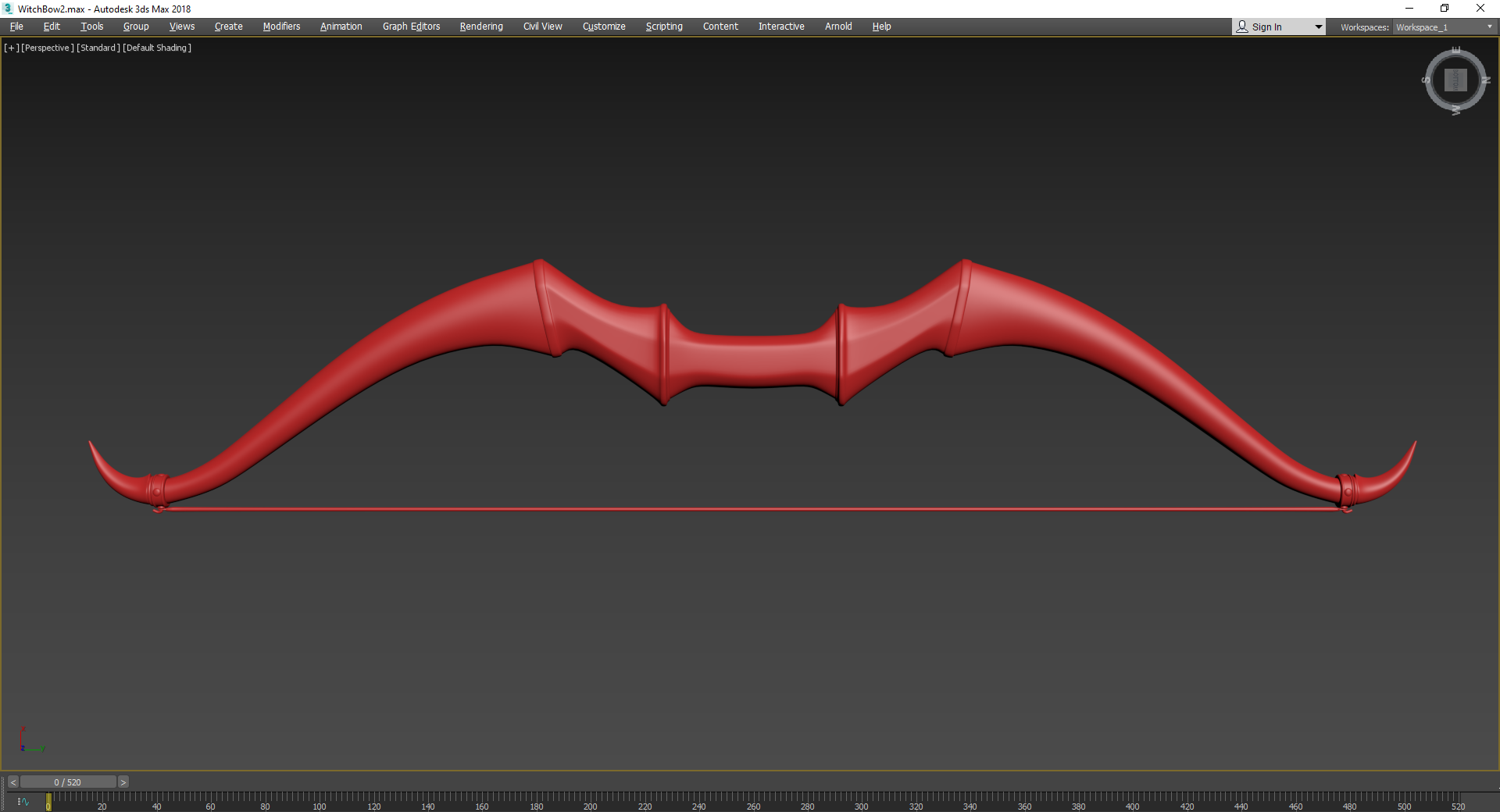Open the File menu
Screen dimensions: 1500x812
(16, 27)
